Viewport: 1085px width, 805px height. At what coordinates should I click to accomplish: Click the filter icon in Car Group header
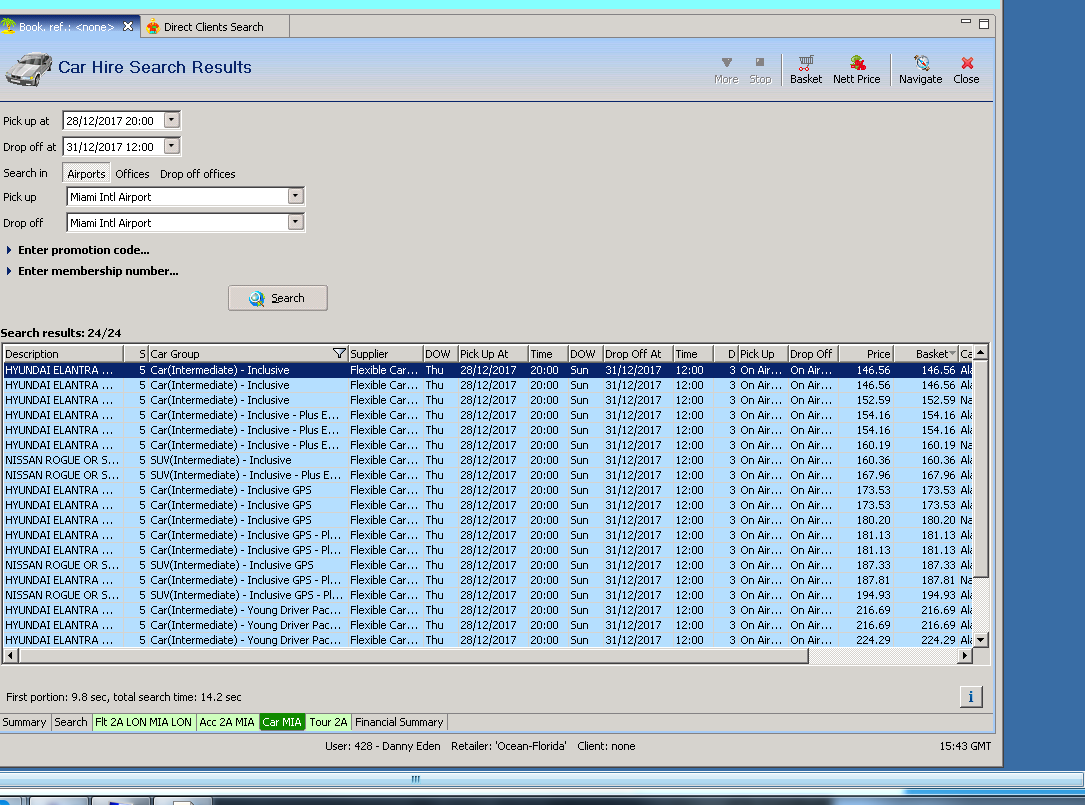pos(339,354)
